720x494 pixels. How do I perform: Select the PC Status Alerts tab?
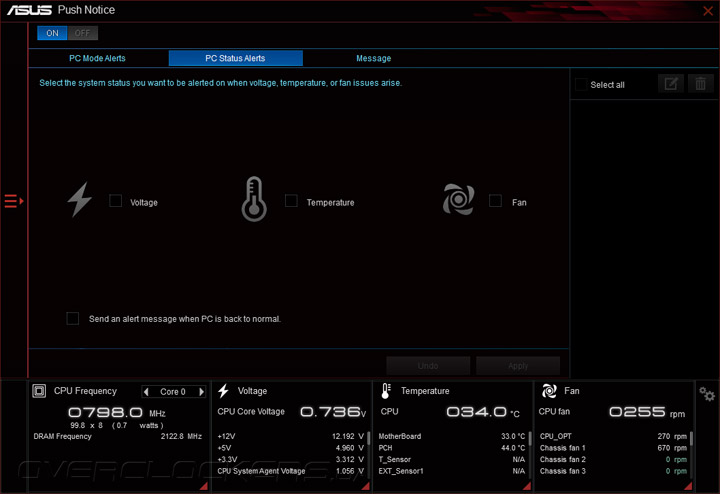236,58
